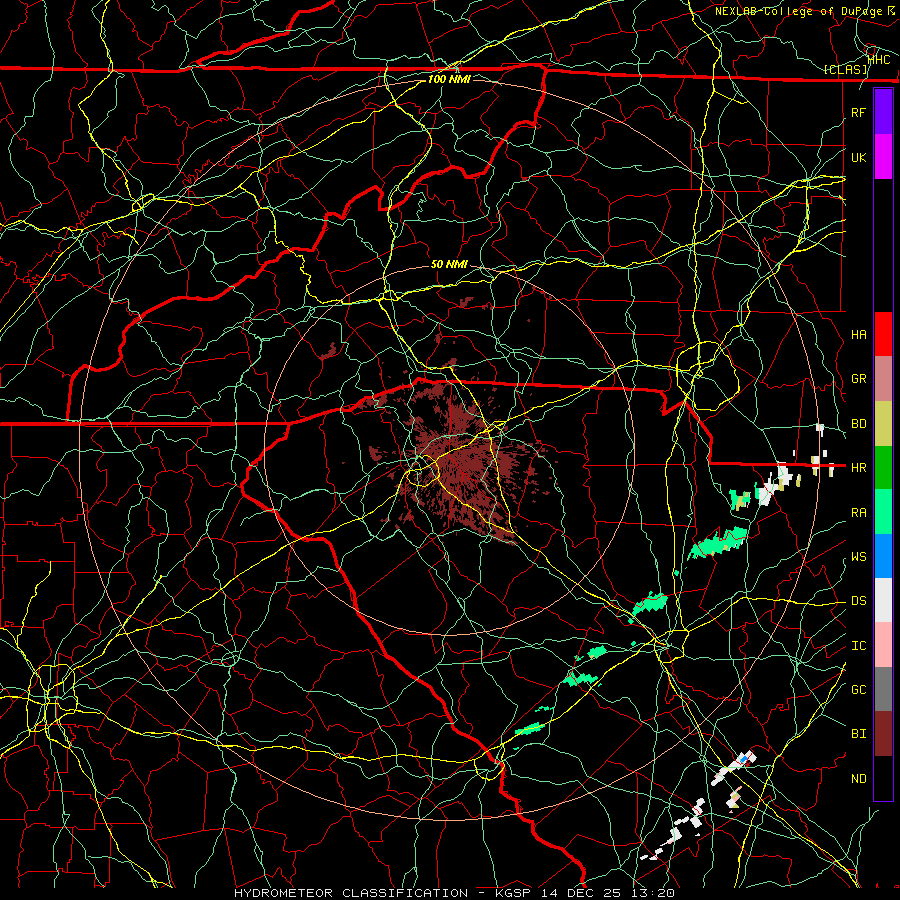Click the NEXLAB College of DuPage credit
The width and height of the screenshot is (900, 900).
[x=804, y=11]
